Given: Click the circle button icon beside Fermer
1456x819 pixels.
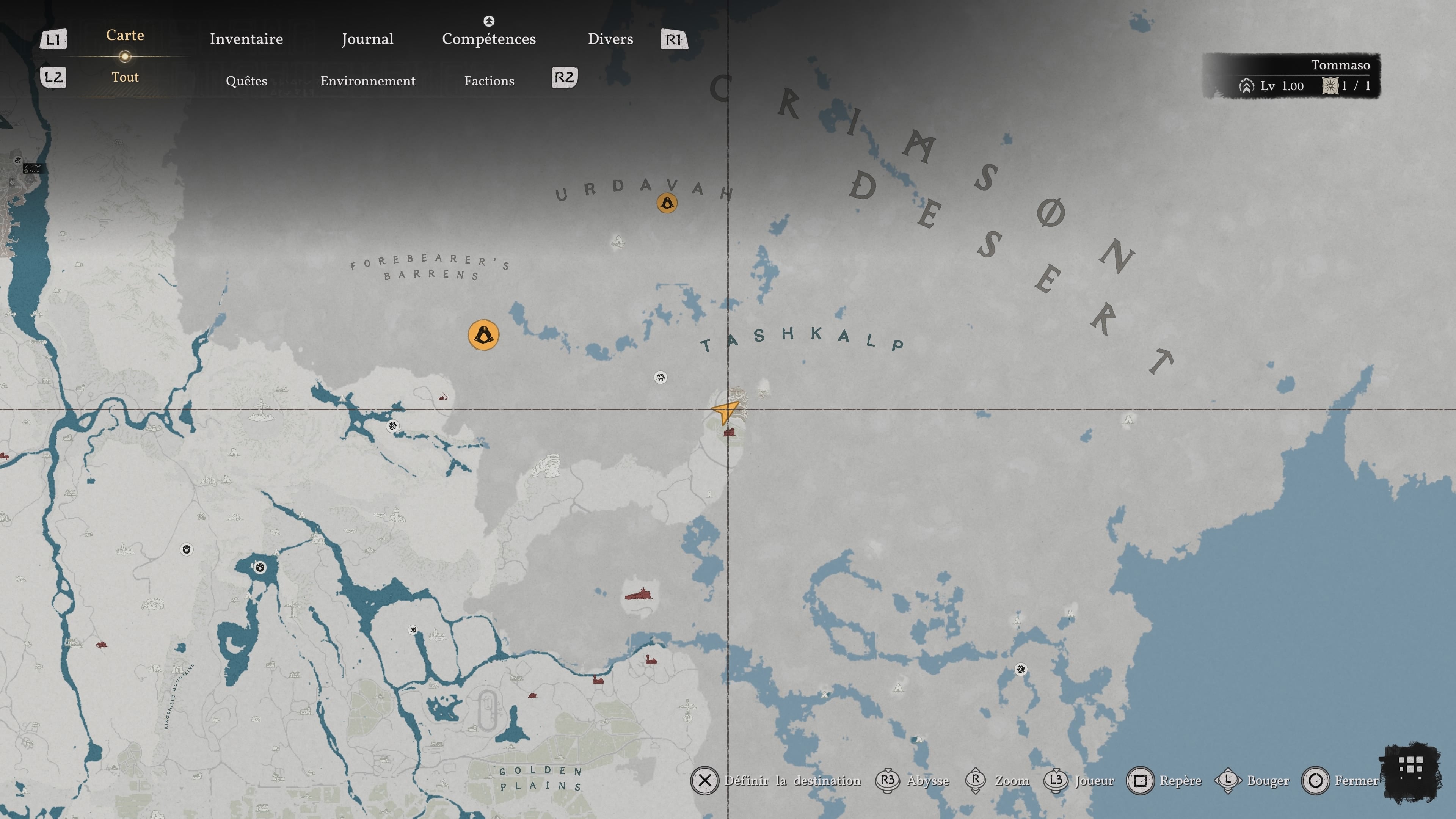Looking at the screenshot, I should pos(1315,781).
